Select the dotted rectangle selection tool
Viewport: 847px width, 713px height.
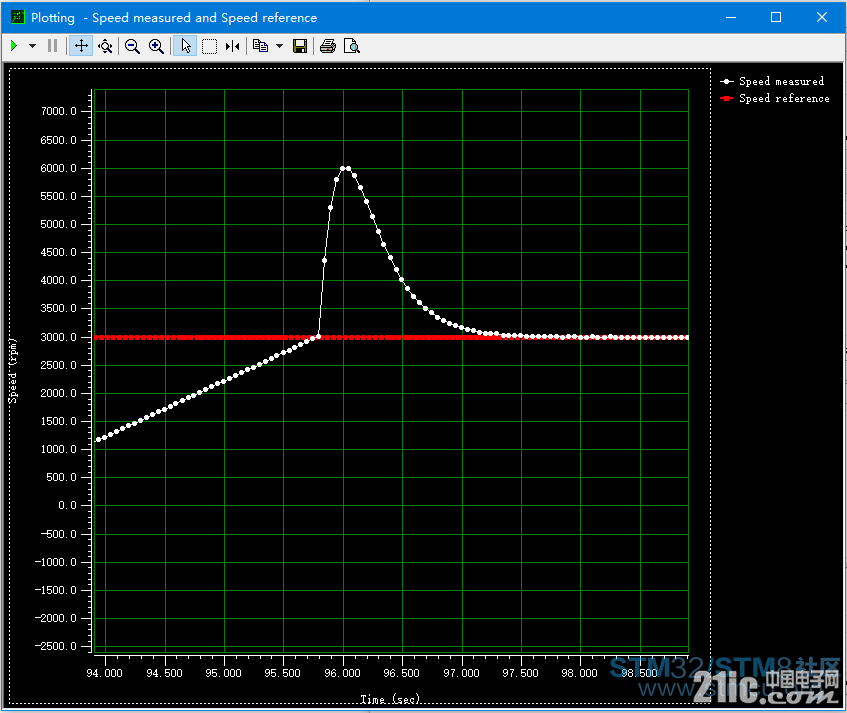(x=210, y=46)
